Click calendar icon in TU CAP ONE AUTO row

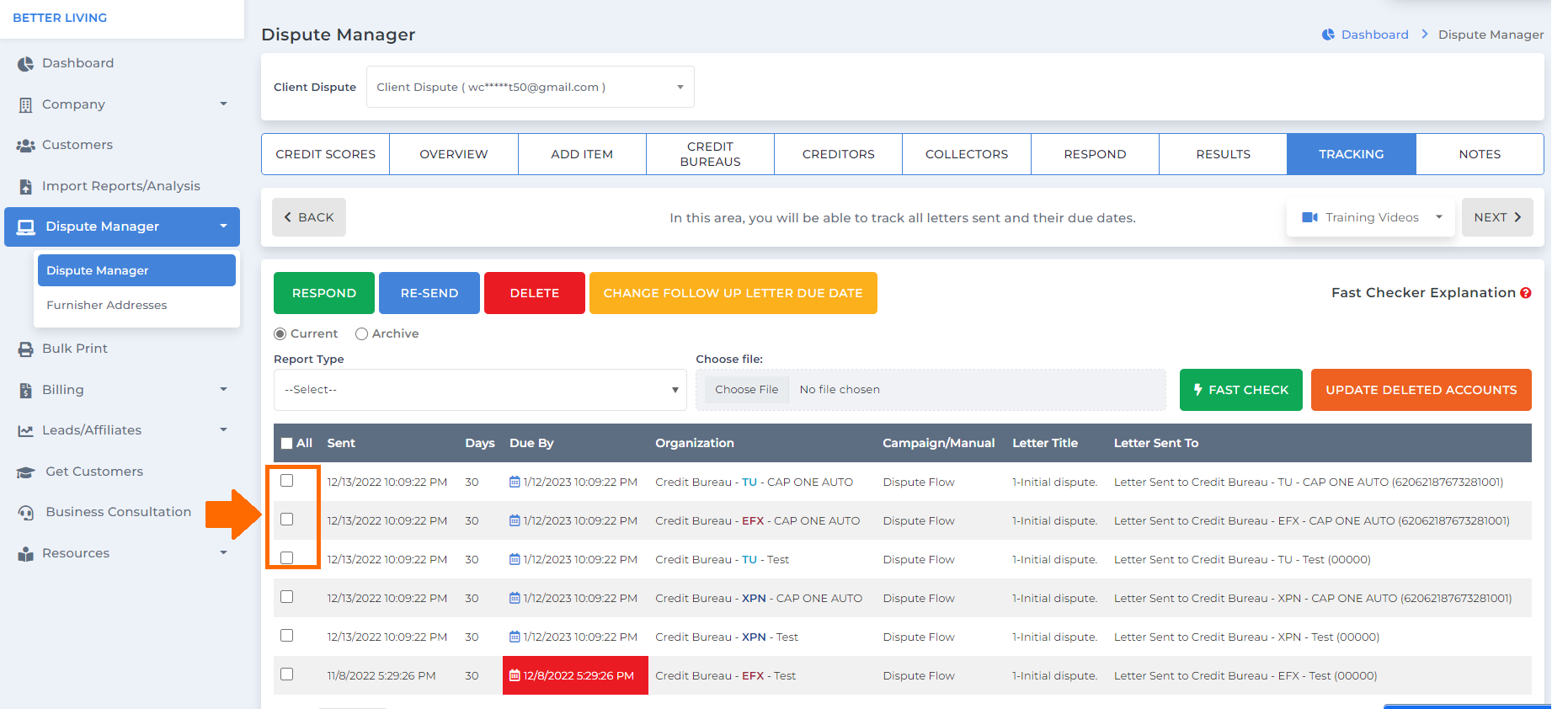[515, 482]
